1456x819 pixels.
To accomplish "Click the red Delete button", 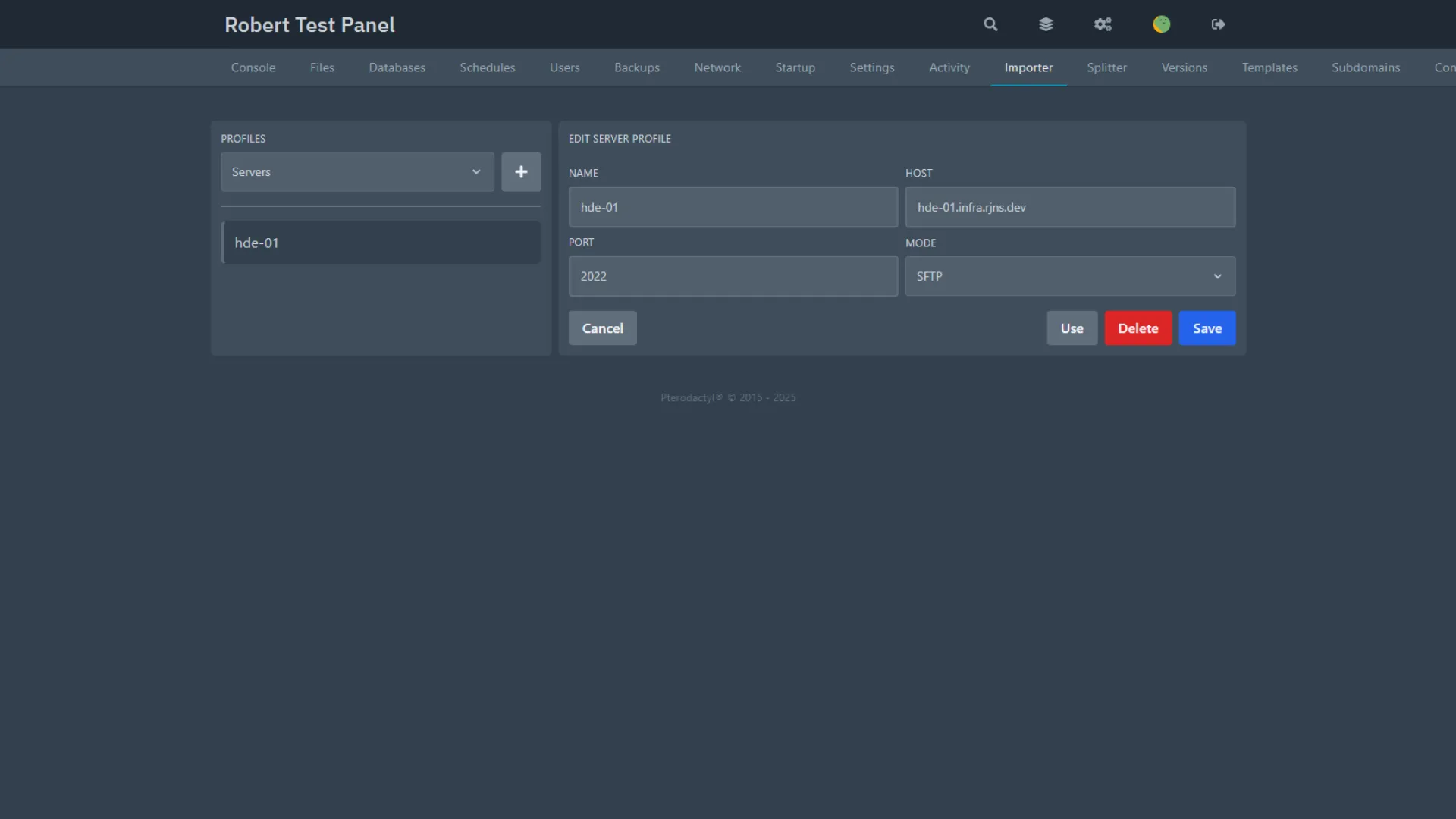I will [1137, 328].
